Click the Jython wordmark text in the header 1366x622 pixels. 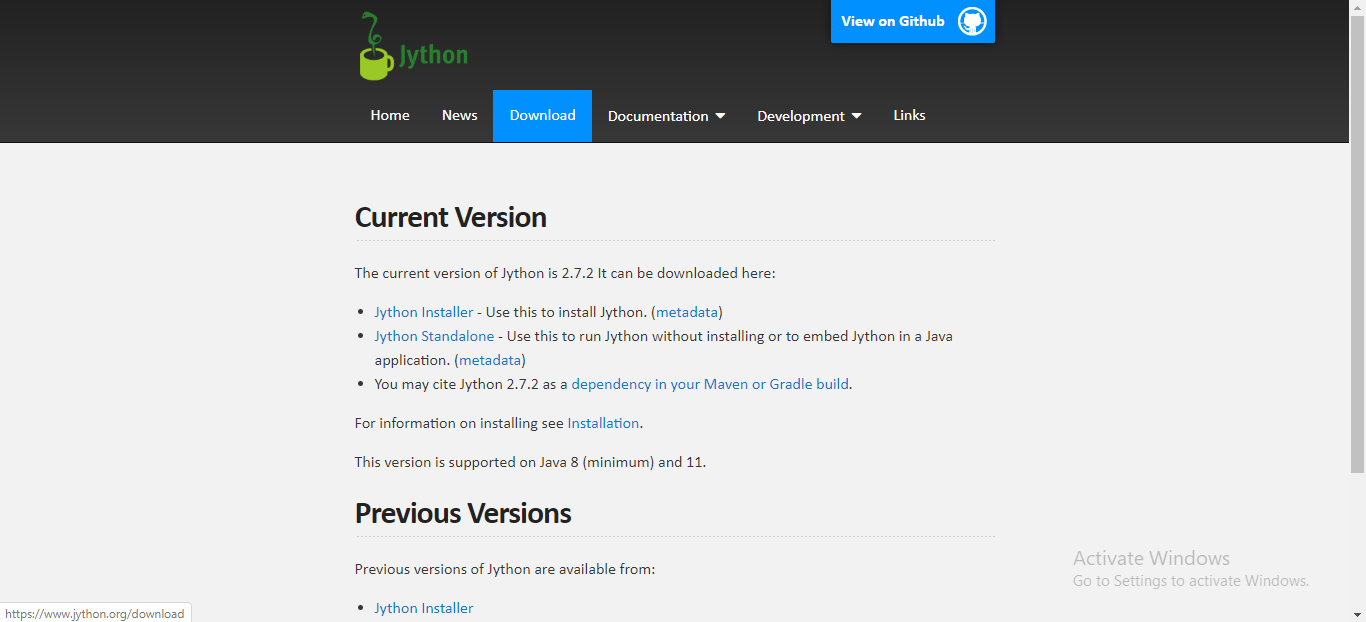(x=434, y=55)
